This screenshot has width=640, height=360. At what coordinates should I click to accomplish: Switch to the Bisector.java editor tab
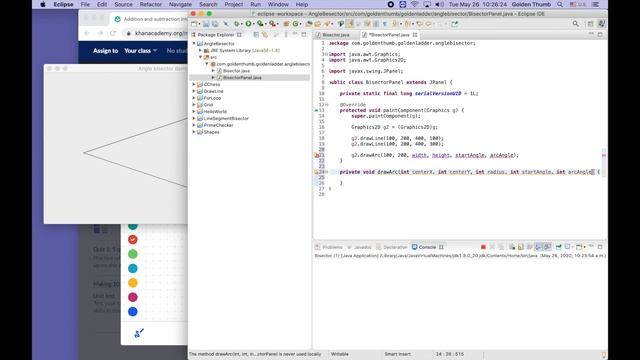coord(336,35)
